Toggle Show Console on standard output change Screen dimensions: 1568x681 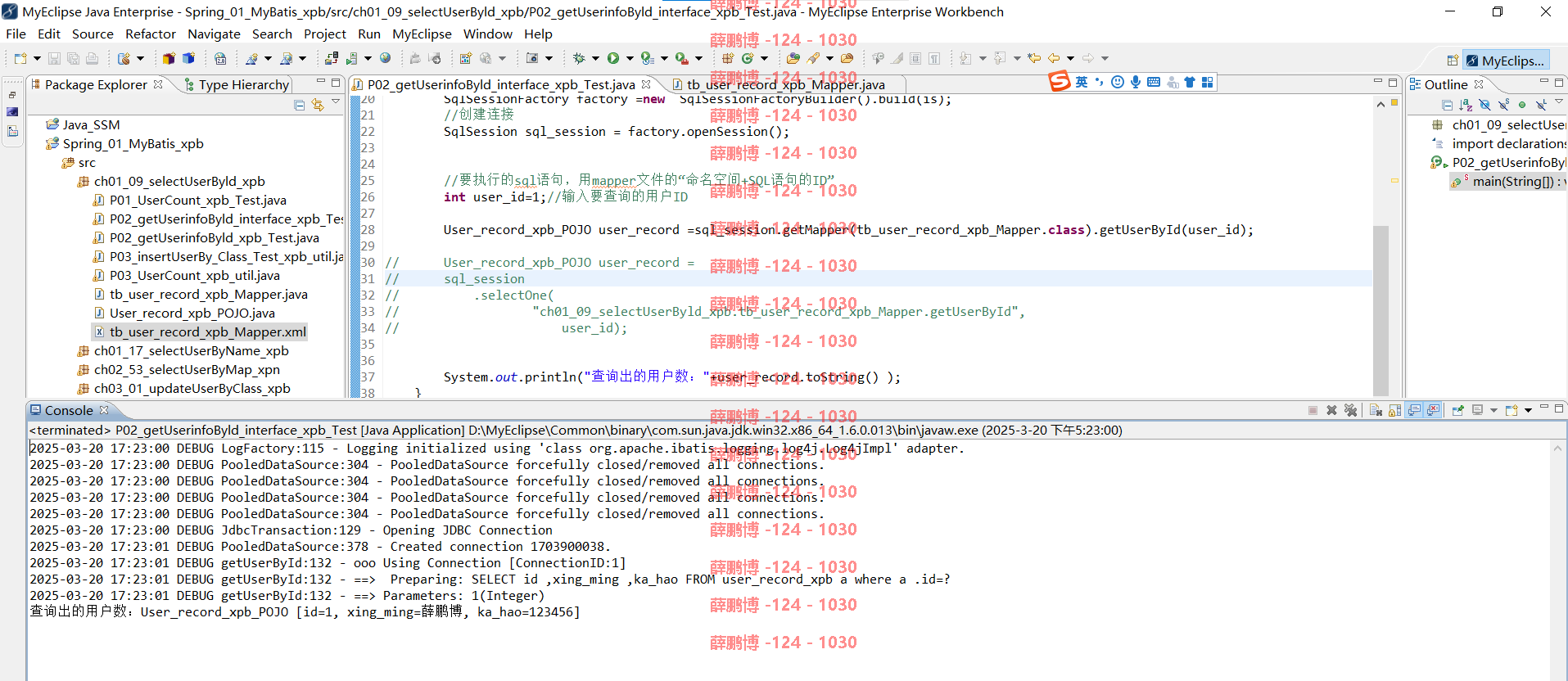tap(1414, 410)
